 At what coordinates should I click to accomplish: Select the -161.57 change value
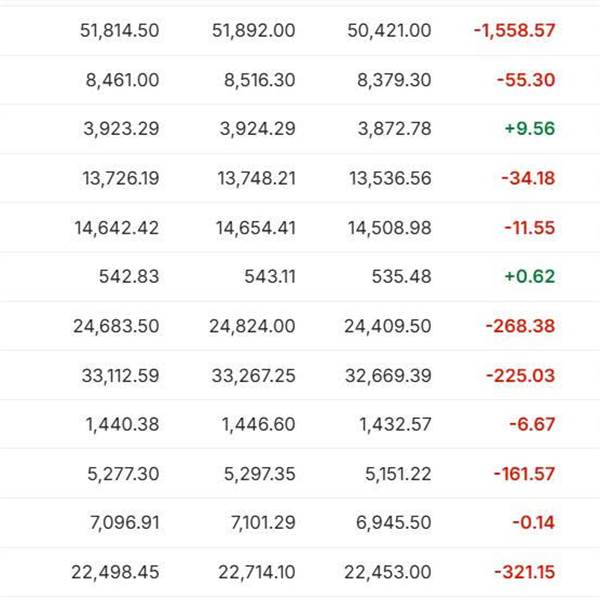pyautogui.click(x=523, y=473)
